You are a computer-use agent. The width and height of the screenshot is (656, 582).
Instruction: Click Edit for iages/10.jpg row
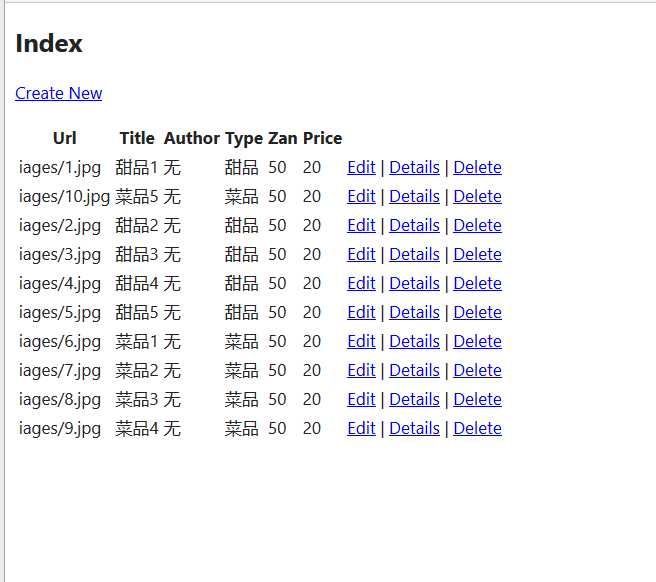361,196
